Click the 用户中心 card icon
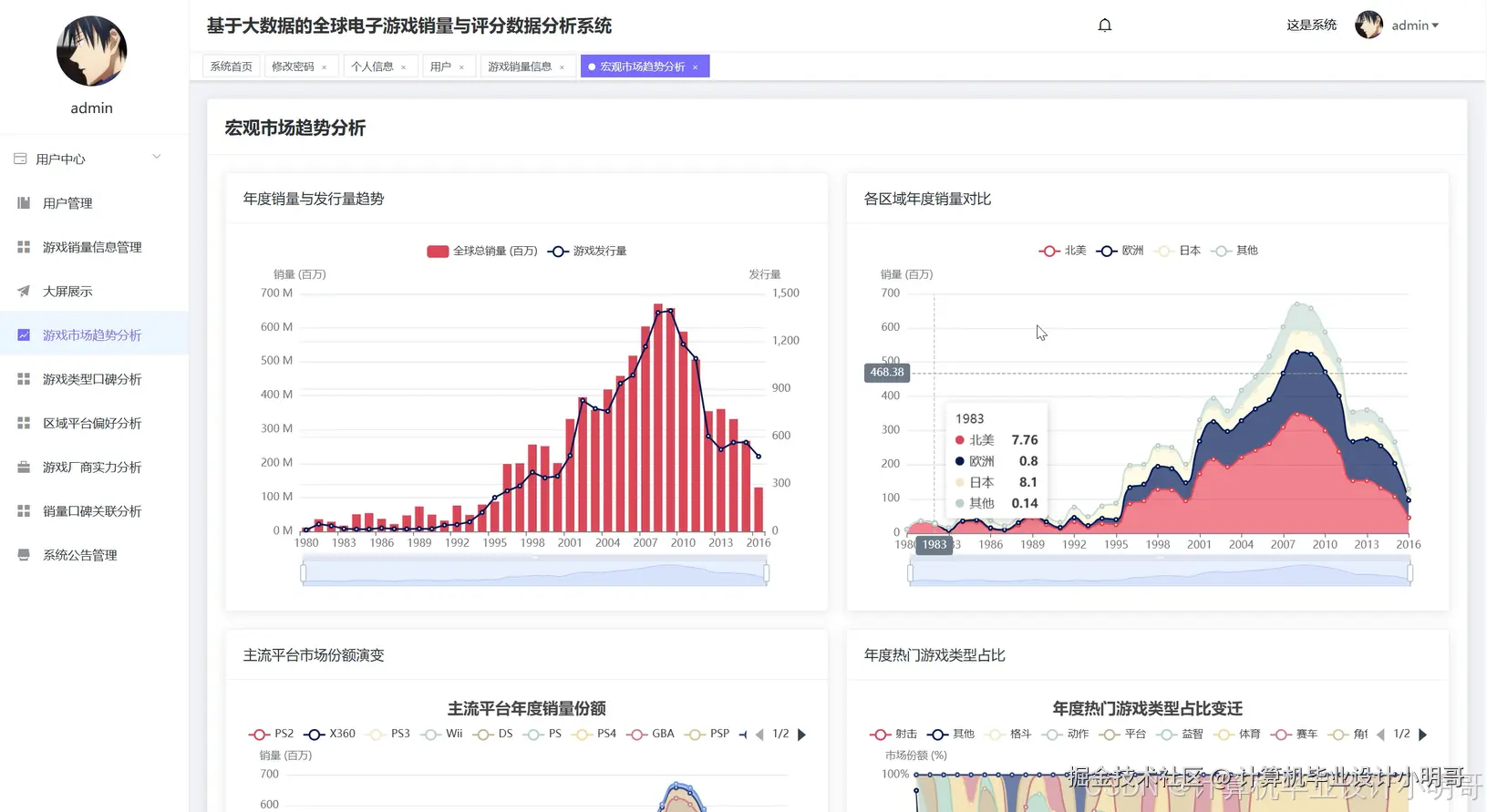Image resolution: width=1487 pixels, height=812 pixels. (20, 159)
